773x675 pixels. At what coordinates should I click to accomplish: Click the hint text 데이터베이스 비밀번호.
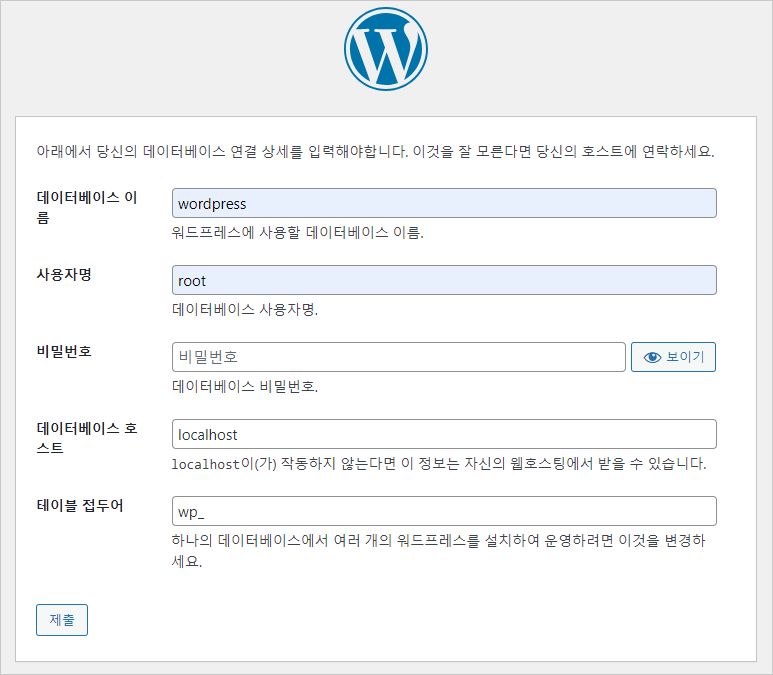245,386
